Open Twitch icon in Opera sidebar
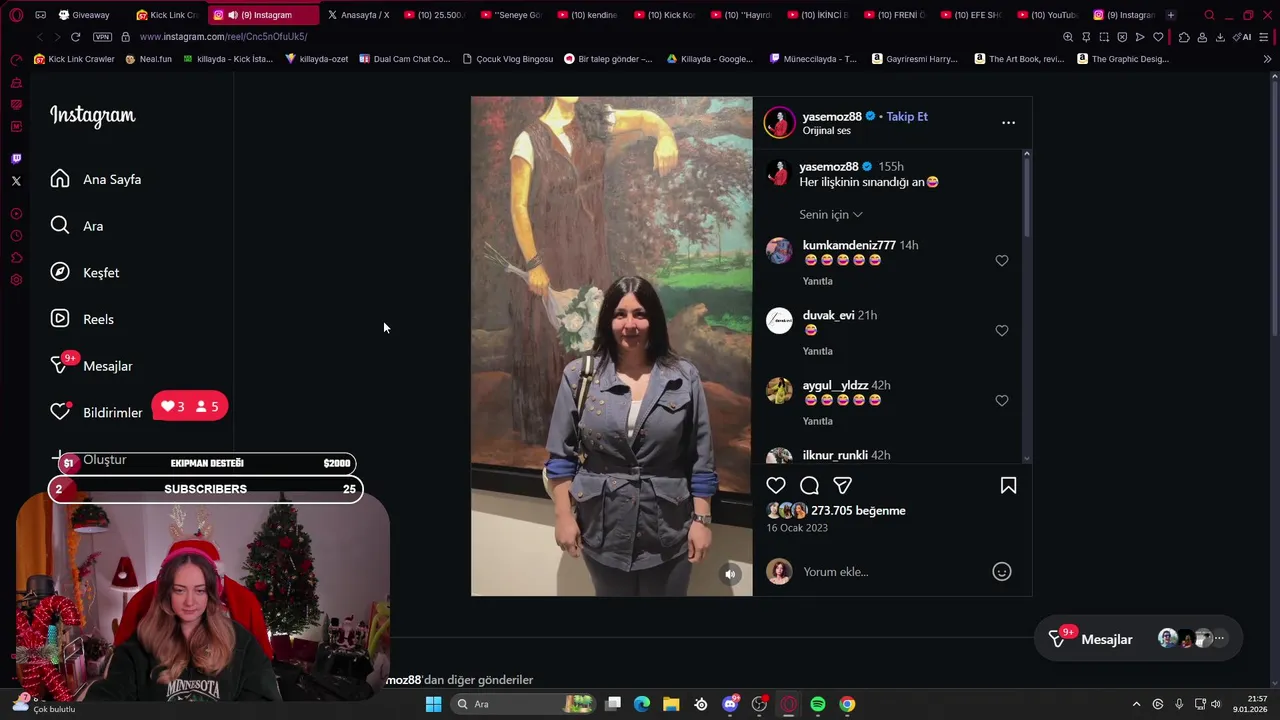 point(16,158)
